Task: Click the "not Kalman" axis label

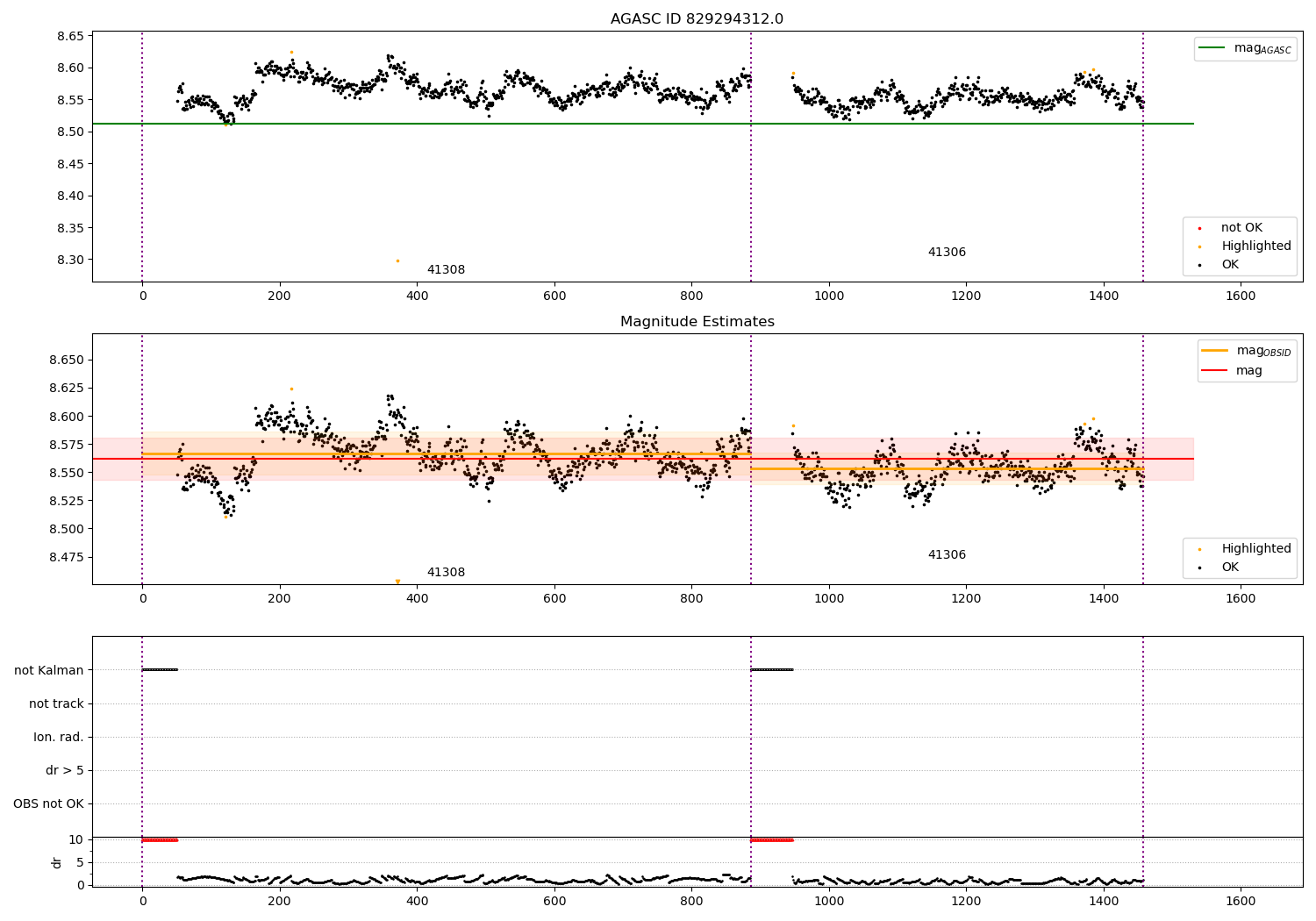Action: [49, 670]
